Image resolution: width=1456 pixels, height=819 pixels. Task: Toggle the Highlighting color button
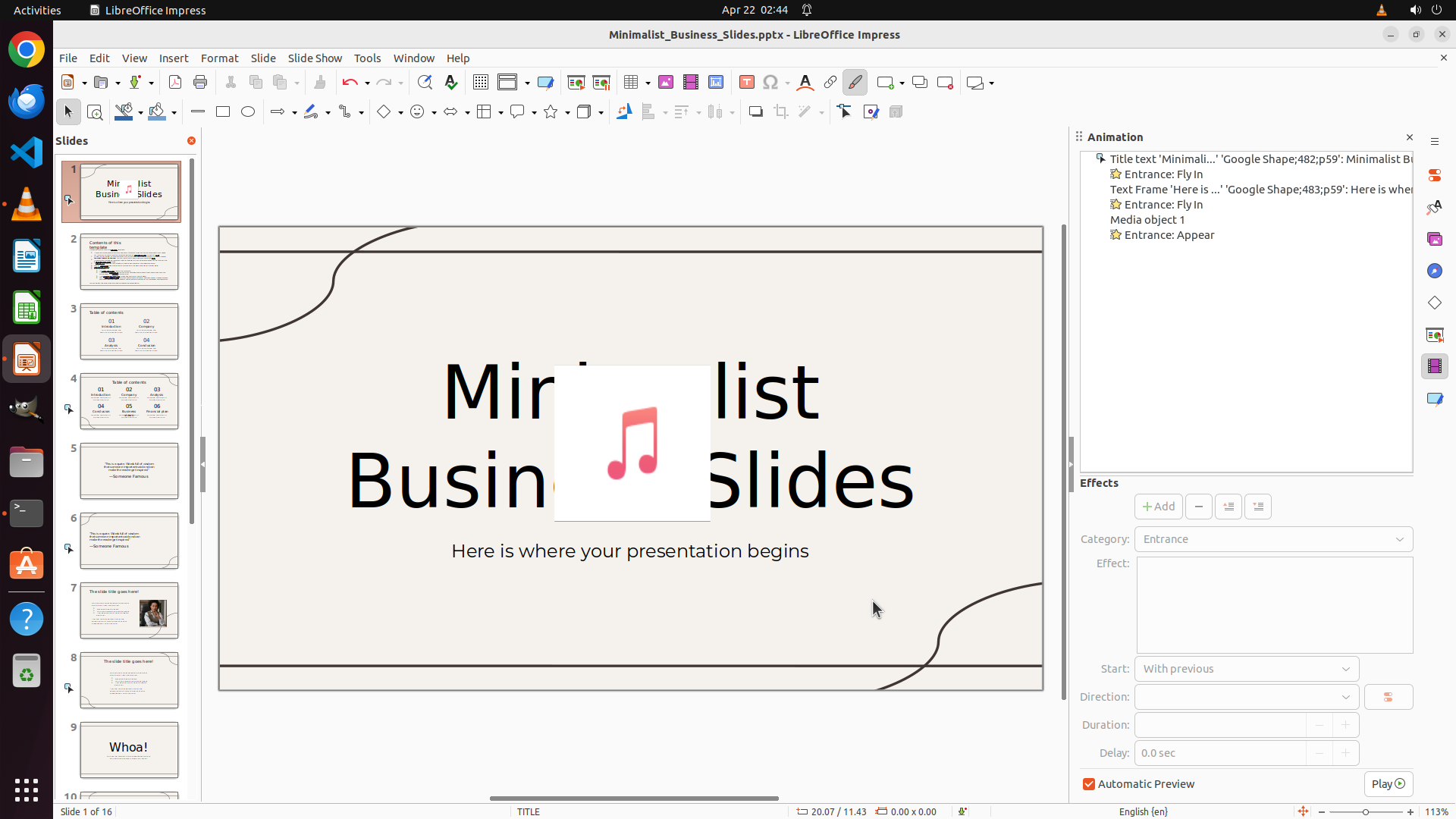[855, 83]
